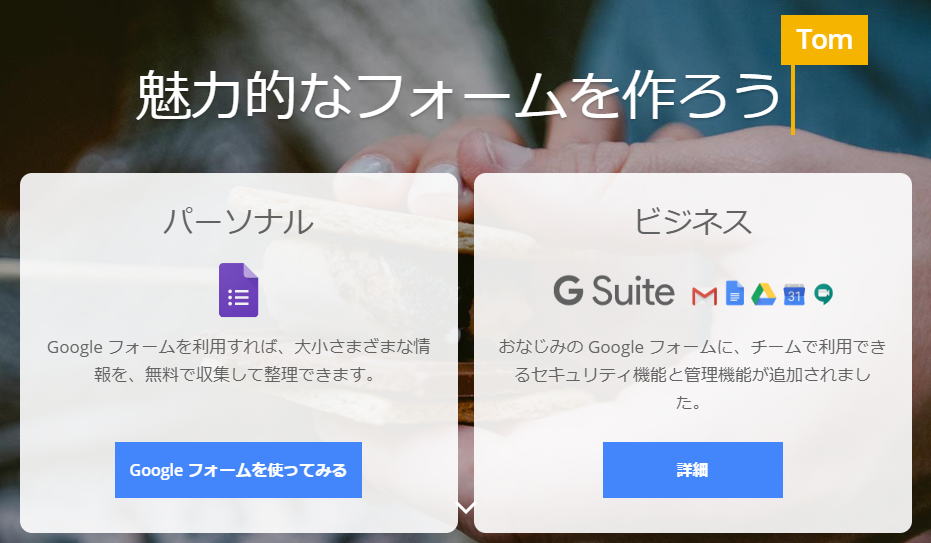
Task: Click the Google Docs icon
Action: pyautogui.click(x=734, y=293)
